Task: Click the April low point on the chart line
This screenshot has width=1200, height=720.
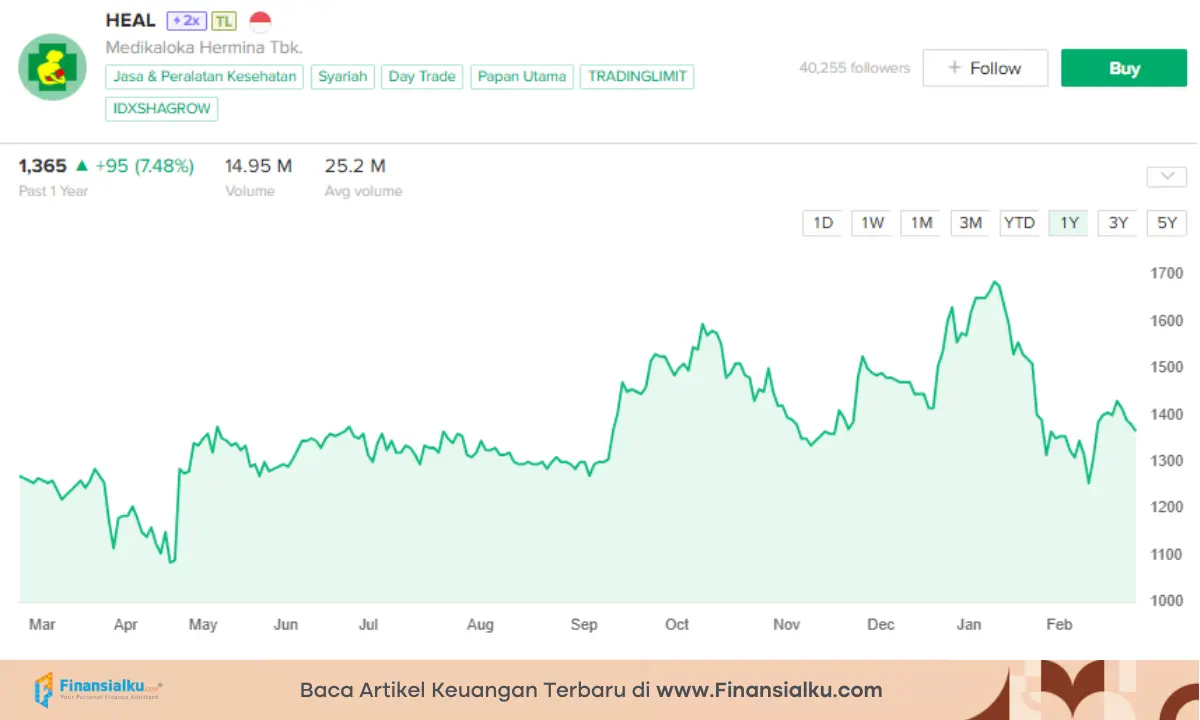Action: 171,561
